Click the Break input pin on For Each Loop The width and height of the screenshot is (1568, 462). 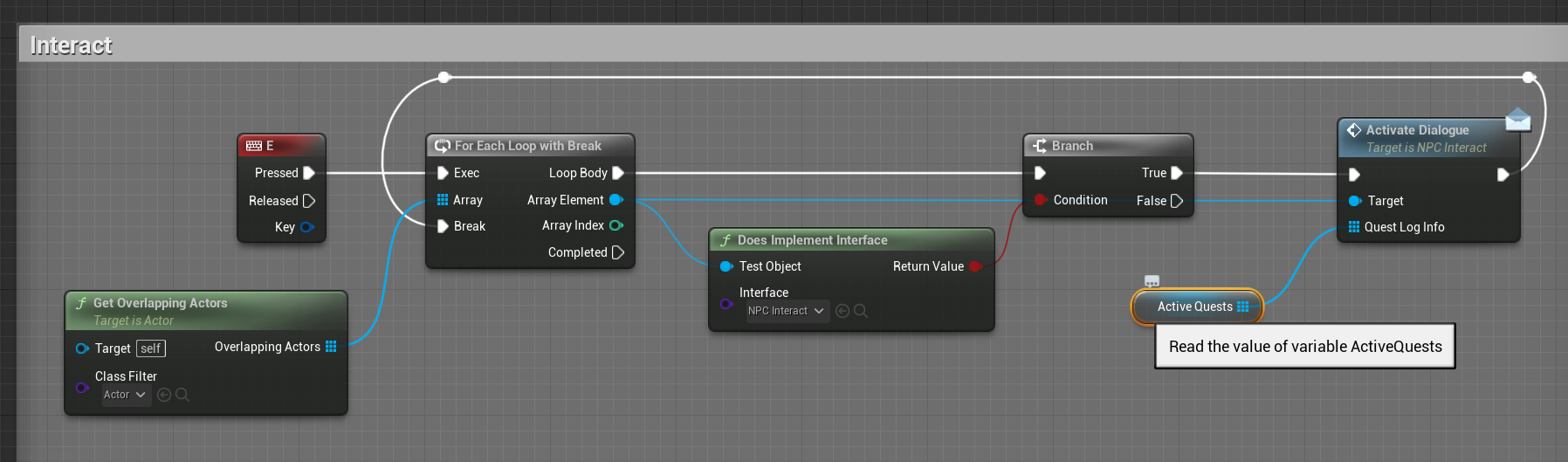pos(443,226)
